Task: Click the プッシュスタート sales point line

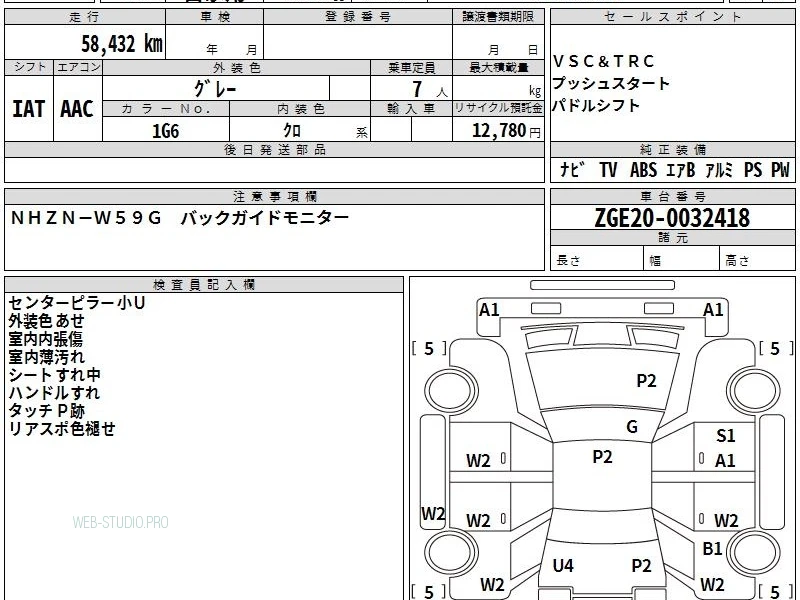Action: pyautogui.click(x=611, y=83)
